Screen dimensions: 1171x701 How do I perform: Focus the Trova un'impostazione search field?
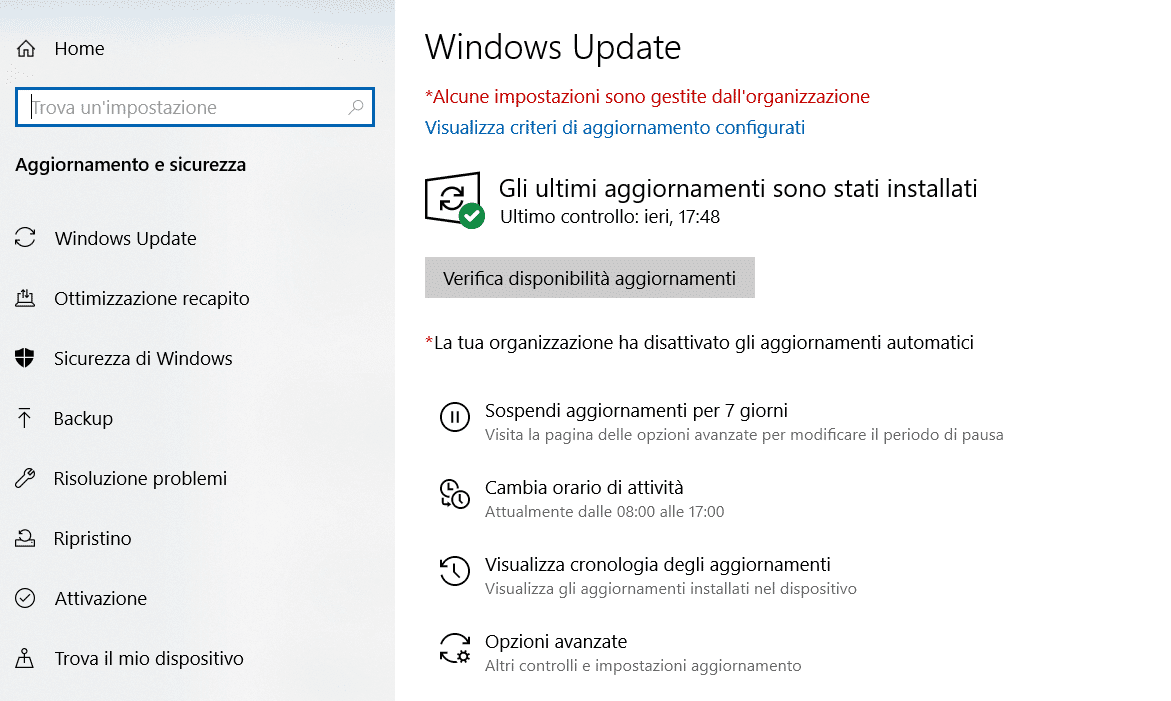click(x=194, y=108)
